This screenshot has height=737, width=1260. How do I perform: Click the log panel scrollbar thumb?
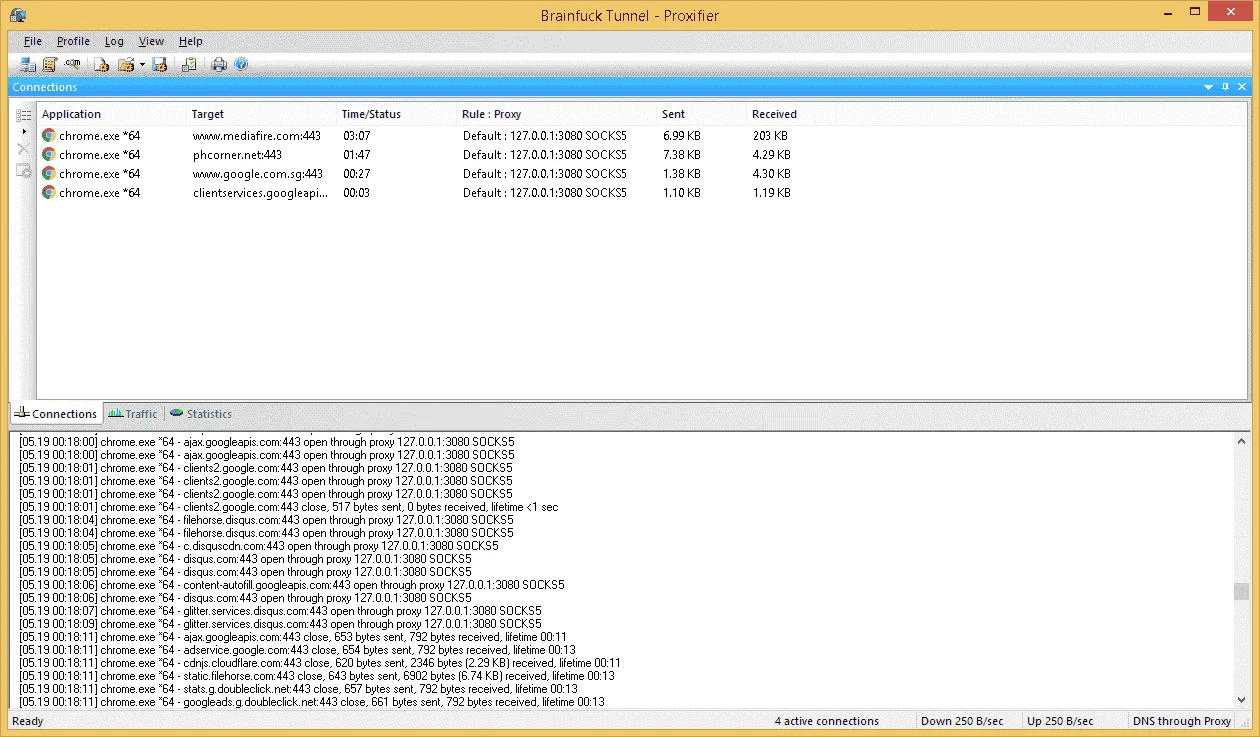pos(1242,591)
